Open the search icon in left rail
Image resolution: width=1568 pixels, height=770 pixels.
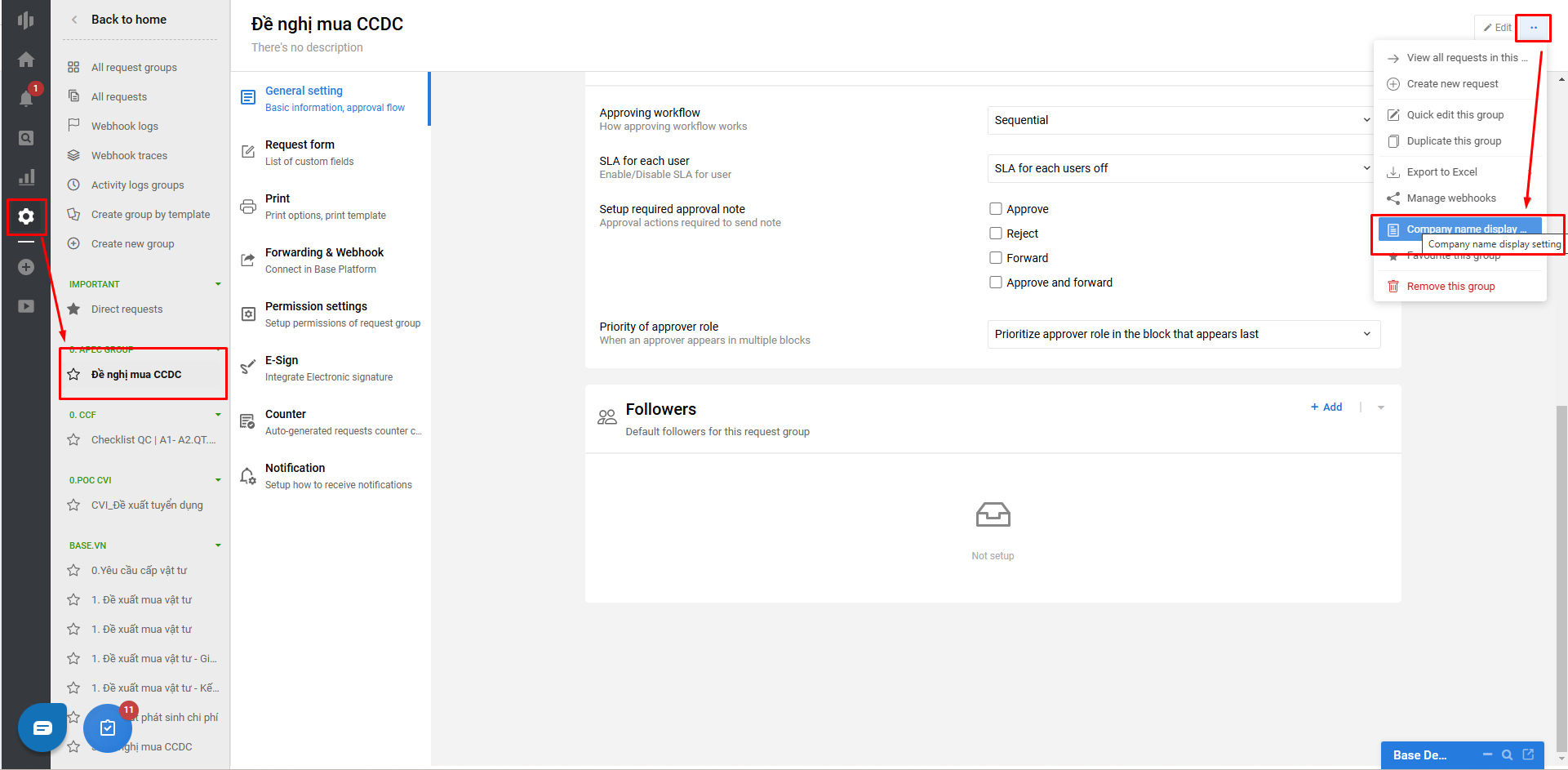pyautogui.click(x=26, y=138)
